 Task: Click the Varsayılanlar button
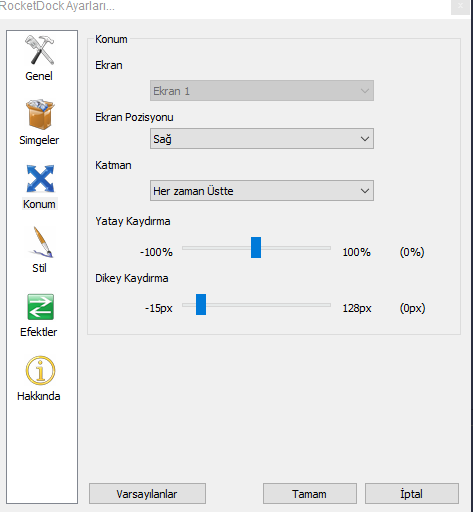[147, 494]
